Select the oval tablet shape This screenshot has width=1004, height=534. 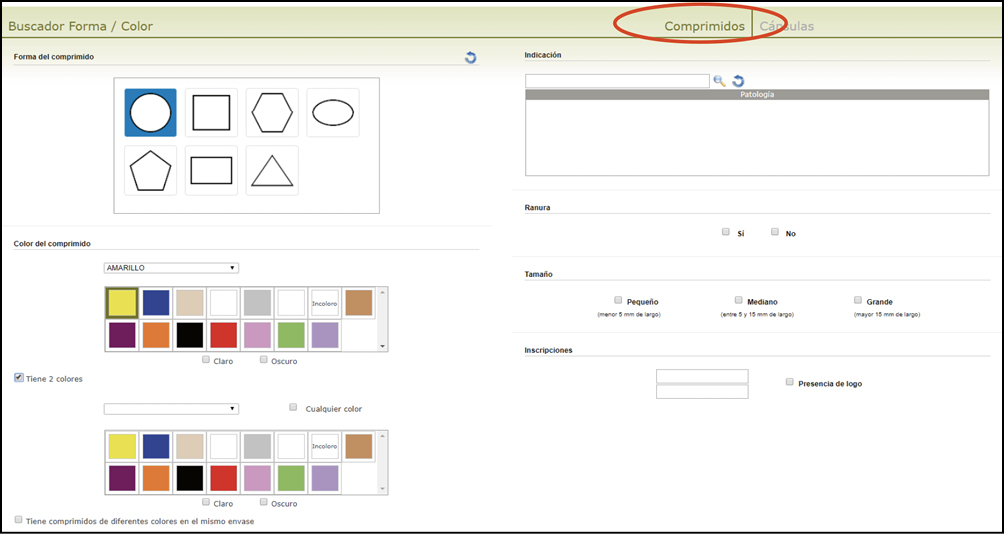click(333, 113)
